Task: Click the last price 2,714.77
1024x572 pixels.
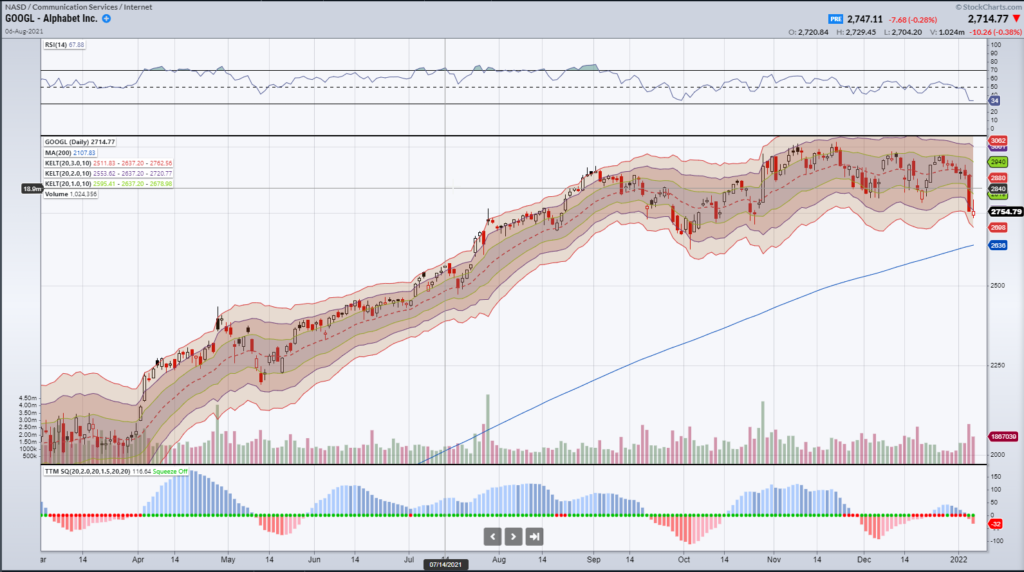Action: pos(988,19)
